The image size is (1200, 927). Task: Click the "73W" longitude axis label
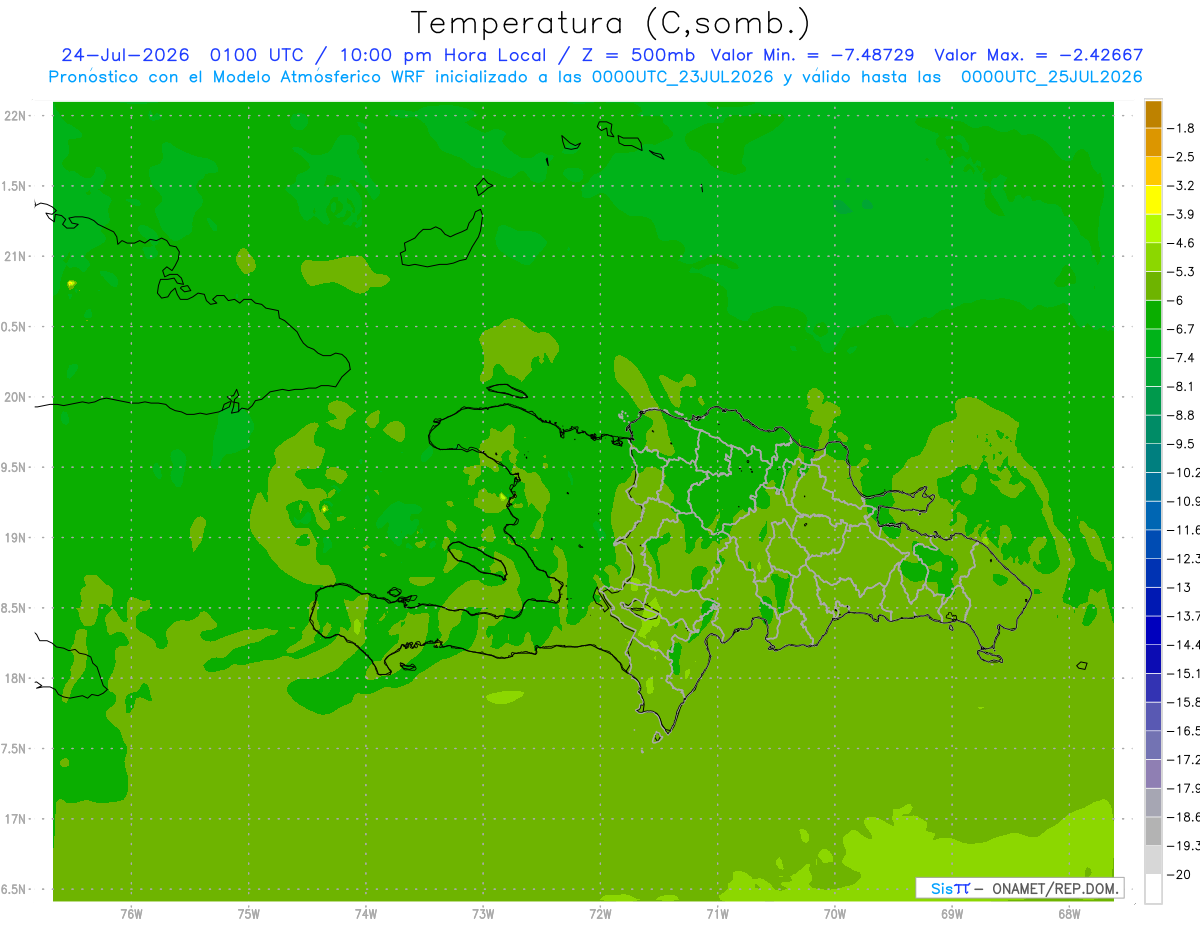click(483, 912)
